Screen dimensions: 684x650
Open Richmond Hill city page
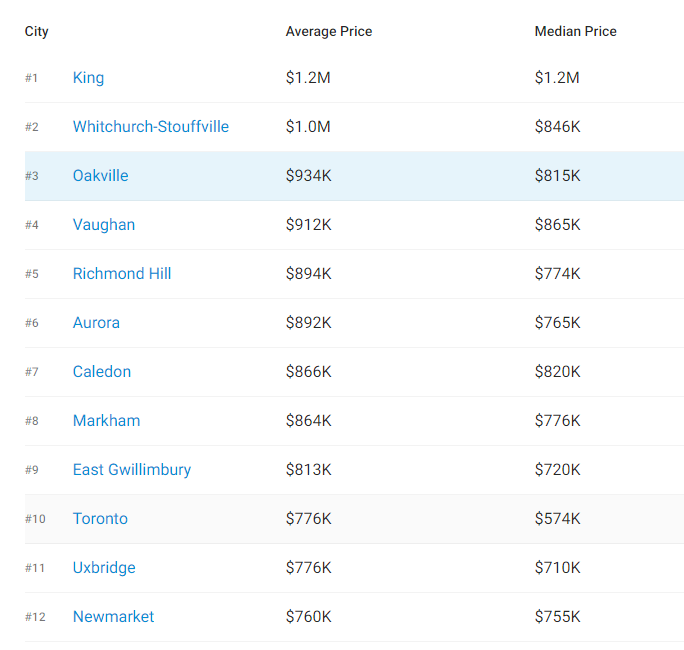tap(121, 274)
